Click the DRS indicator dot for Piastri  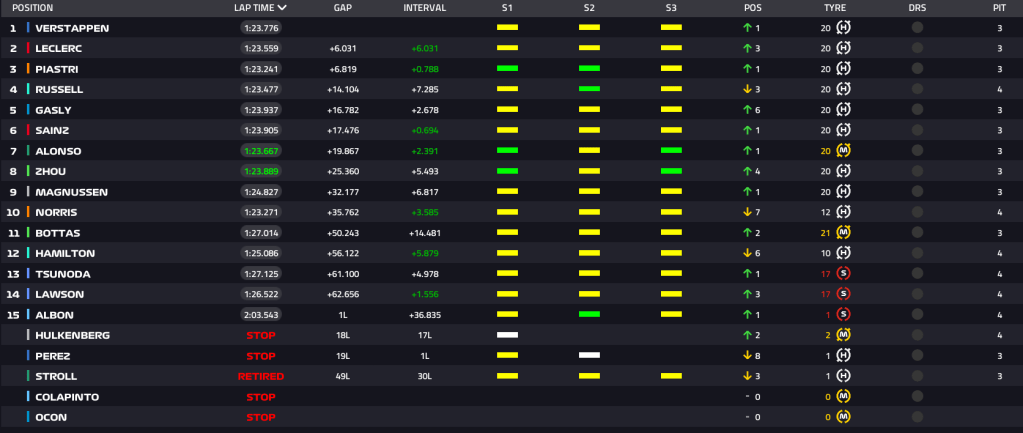pos(917,68)
